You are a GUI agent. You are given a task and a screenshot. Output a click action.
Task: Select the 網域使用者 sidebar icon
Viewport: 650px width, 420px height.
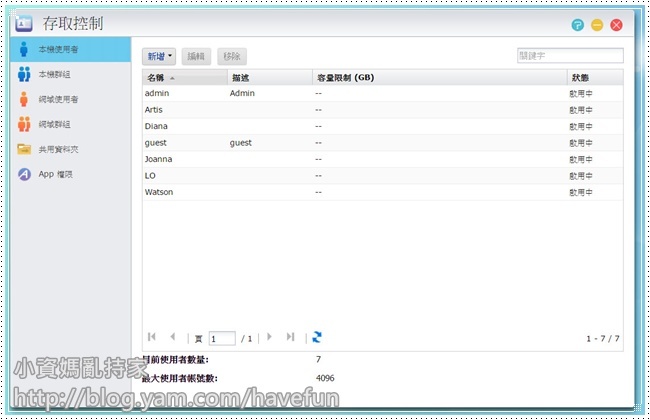24,99
